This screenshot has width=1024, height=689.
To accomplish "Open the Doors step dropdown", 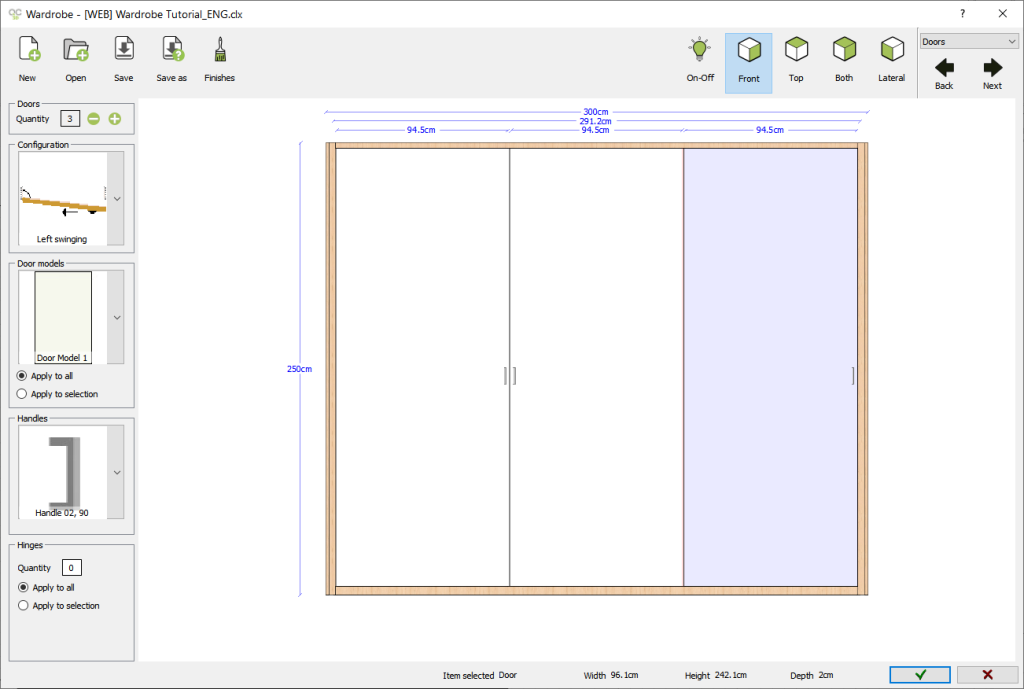I will click(969, 41).
